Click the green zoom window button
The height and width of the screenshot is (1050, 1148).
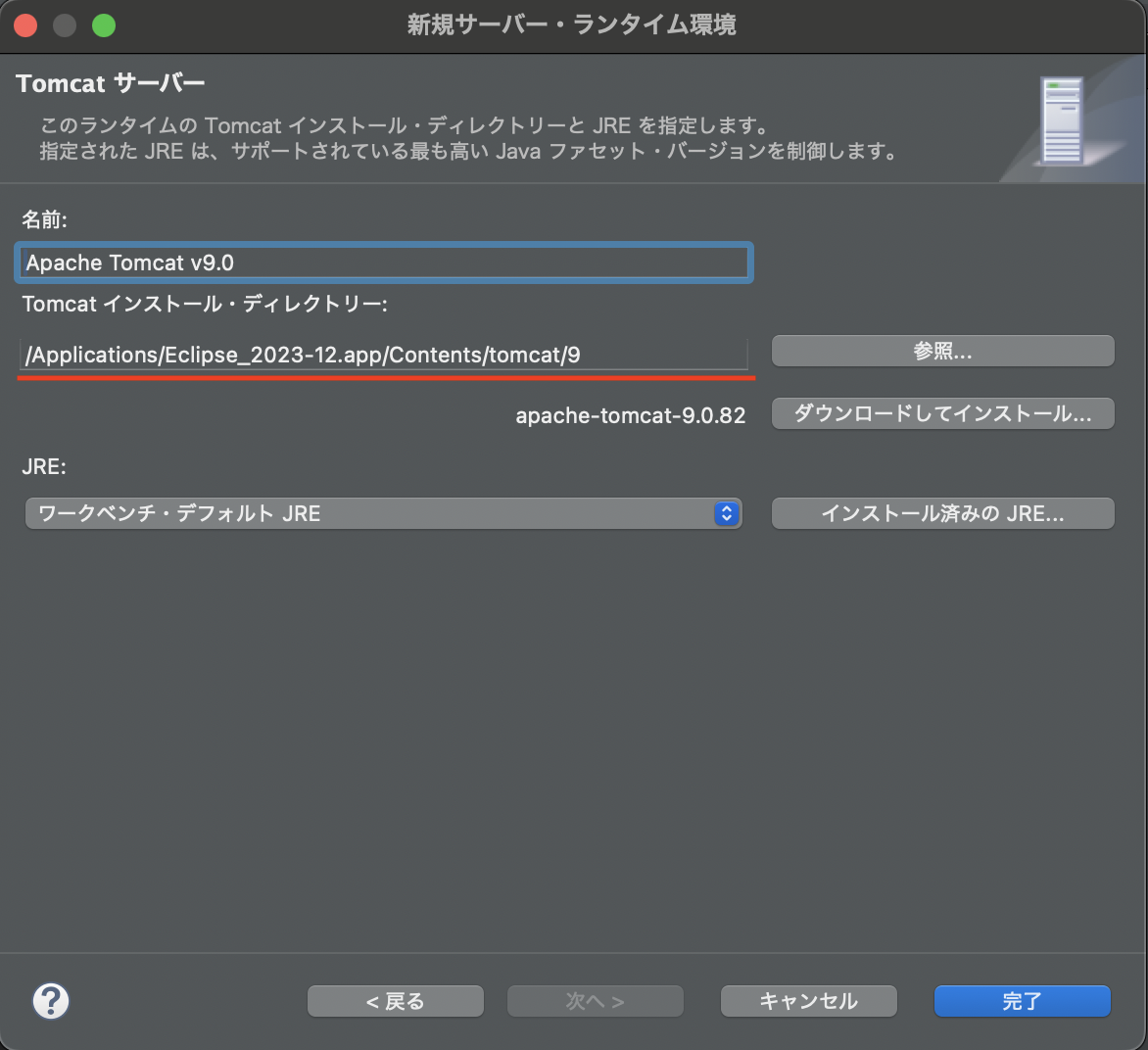point(104,25)
